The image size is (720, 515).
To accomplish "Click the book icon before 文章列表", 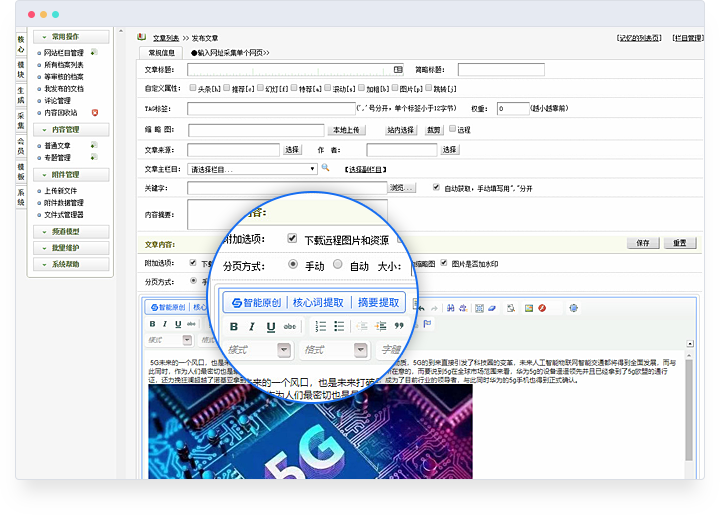I will click(x=142, y=37).
